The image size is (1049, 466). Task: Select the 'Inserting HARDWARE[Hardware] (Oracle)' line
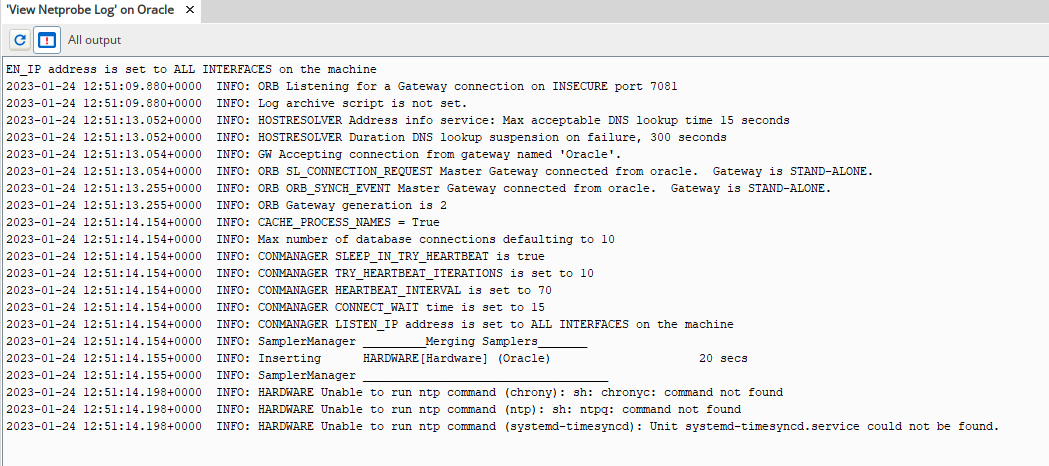pyautogui.click(x=377, y=358)
